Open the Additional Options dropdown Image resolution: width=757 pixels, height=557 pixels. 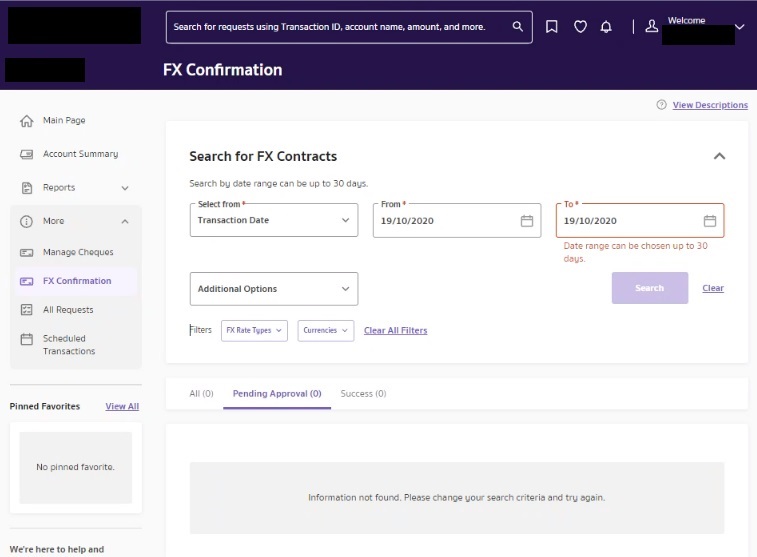273,289
